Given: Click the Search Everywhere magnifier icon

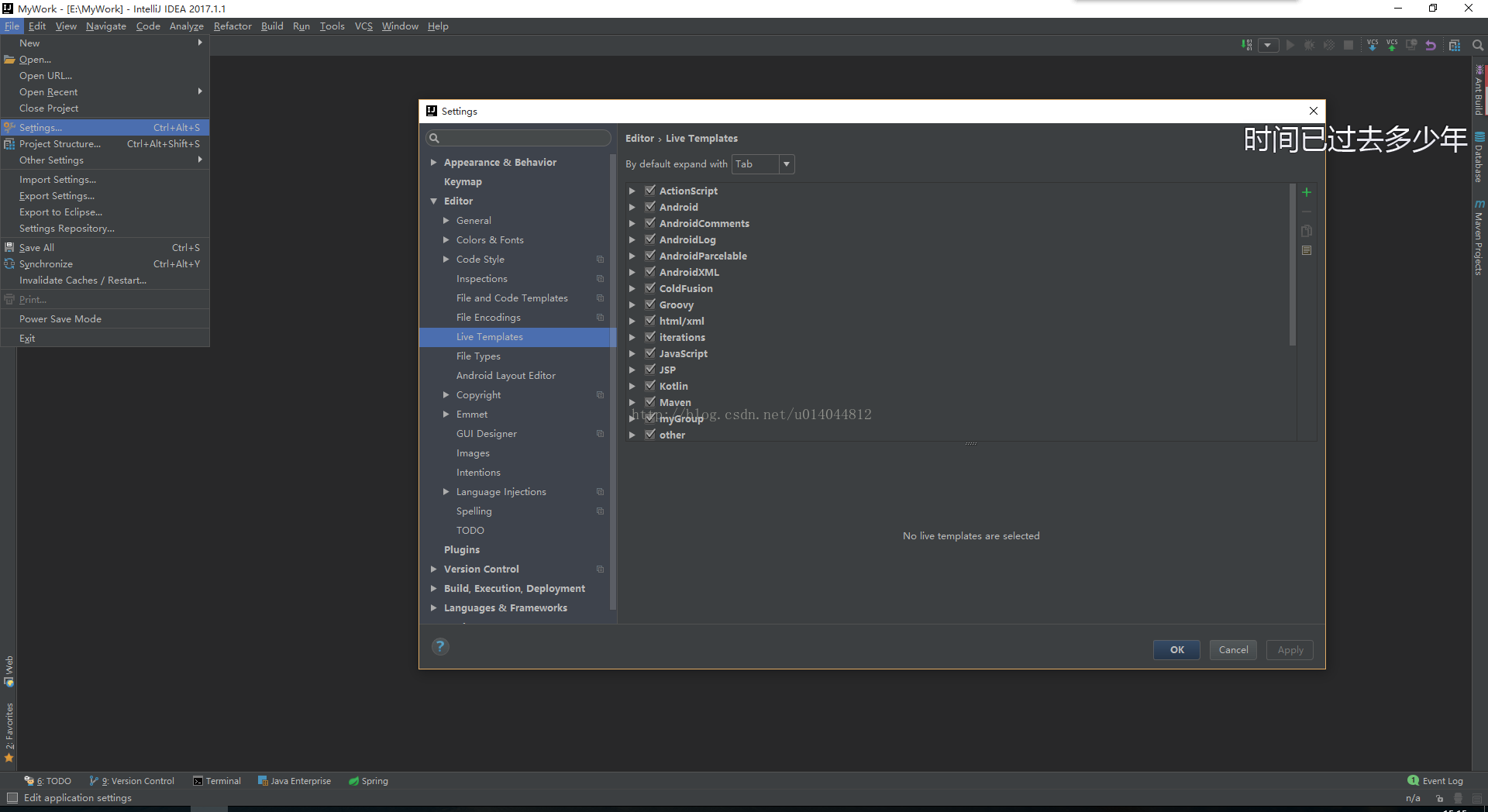Looking at the screenshot, I should (1478, 45).
